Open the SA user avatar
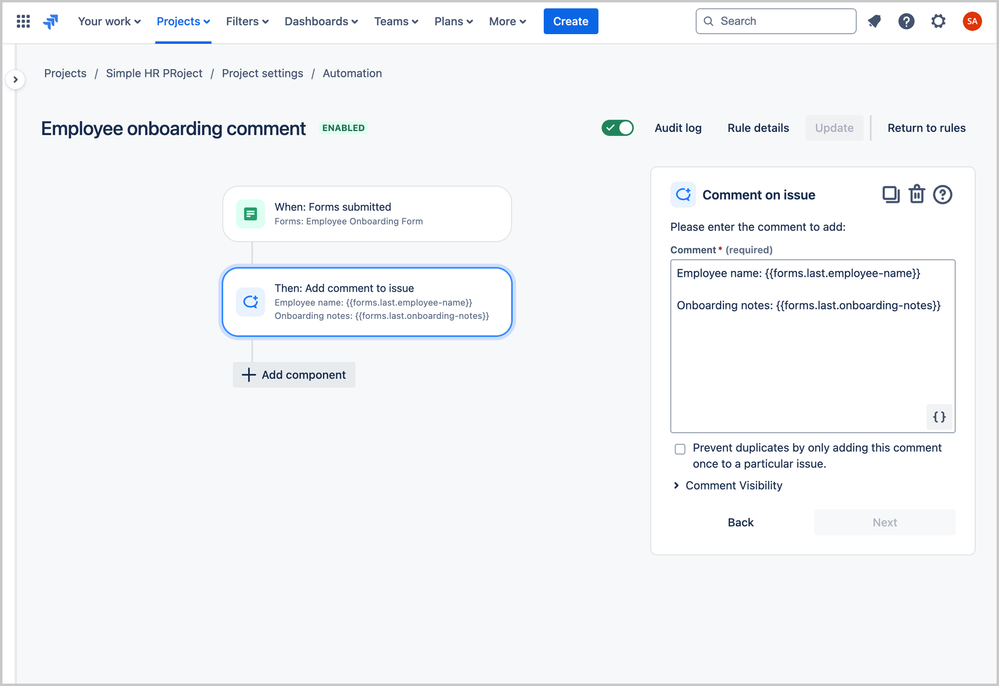Image resolution: width=999 pixels, height=686 pixels. click(972, 21)
